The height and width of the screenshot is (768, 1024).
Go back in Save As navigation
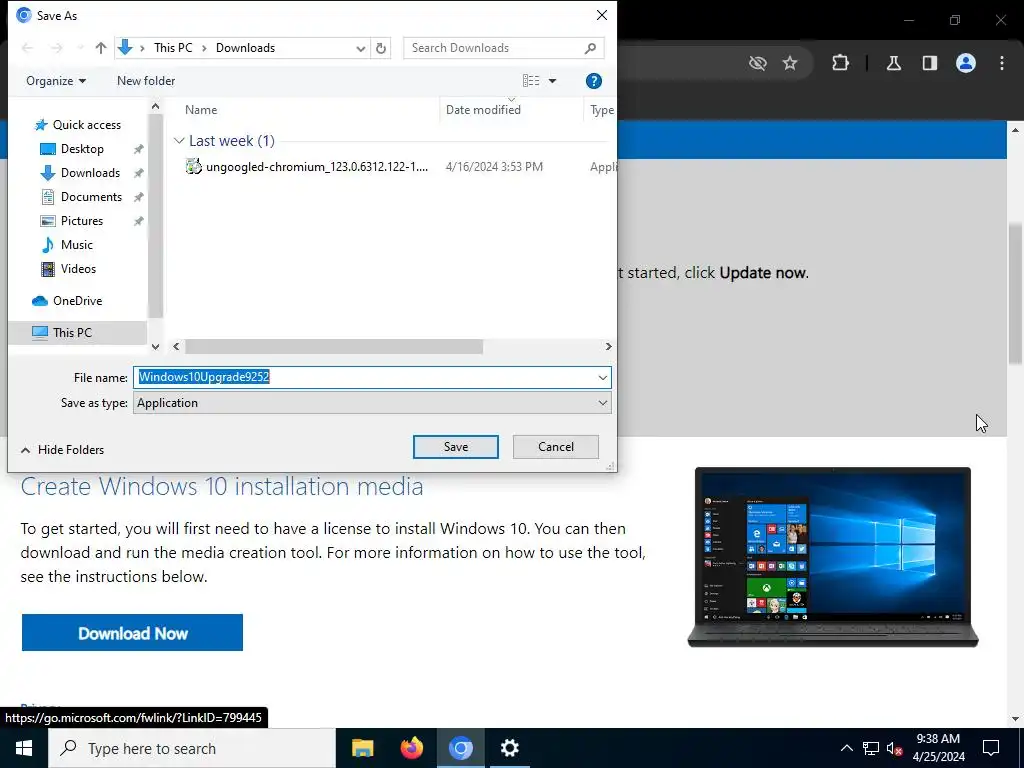pyautogui.click(x=27, y=48)
